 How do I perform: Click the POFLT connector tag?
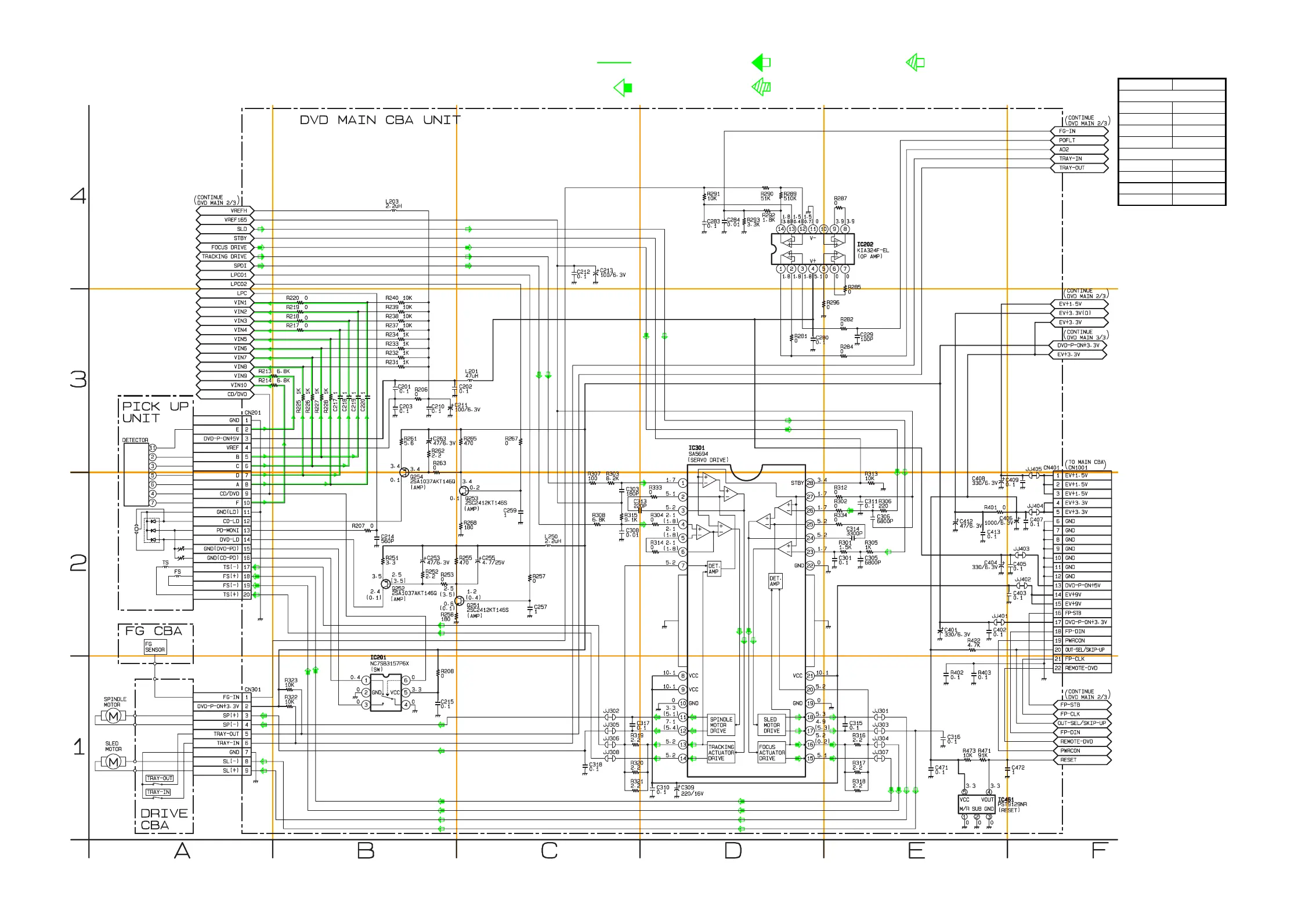(1079, 140)
